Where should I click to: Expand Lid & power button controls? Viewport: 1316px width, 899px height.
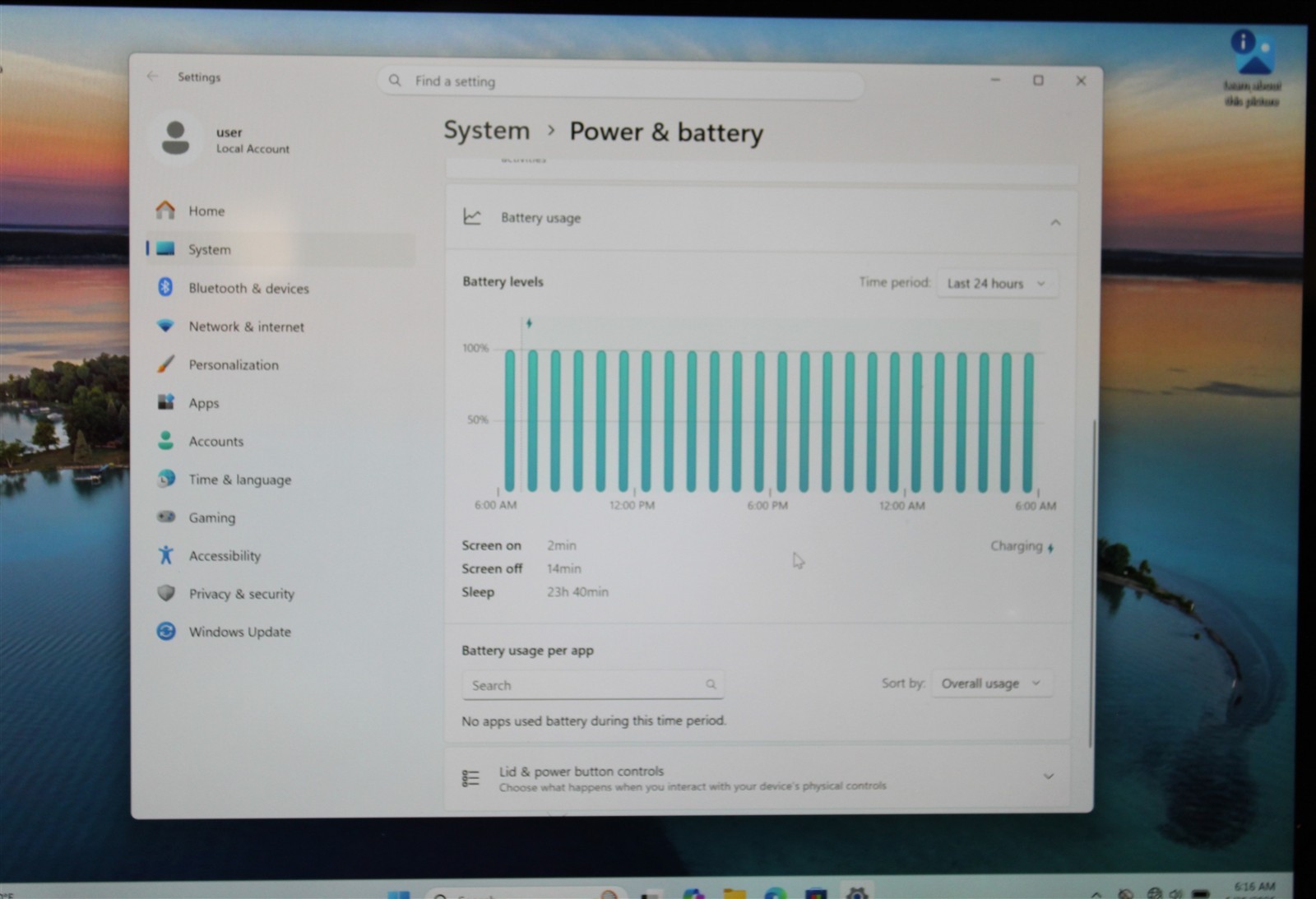(x=1049, y=776)
